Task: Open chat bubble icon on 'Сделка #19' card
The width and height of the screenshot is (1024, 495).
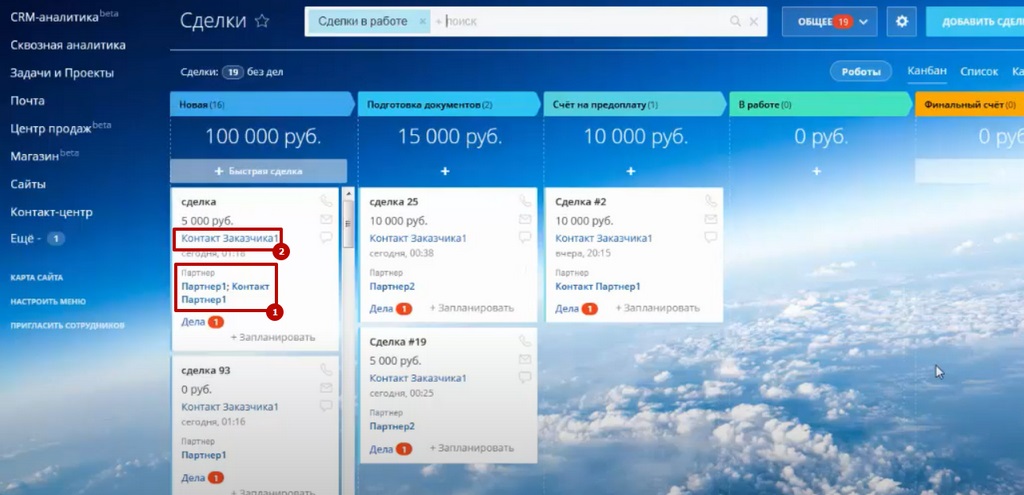Action: point(525,377)
